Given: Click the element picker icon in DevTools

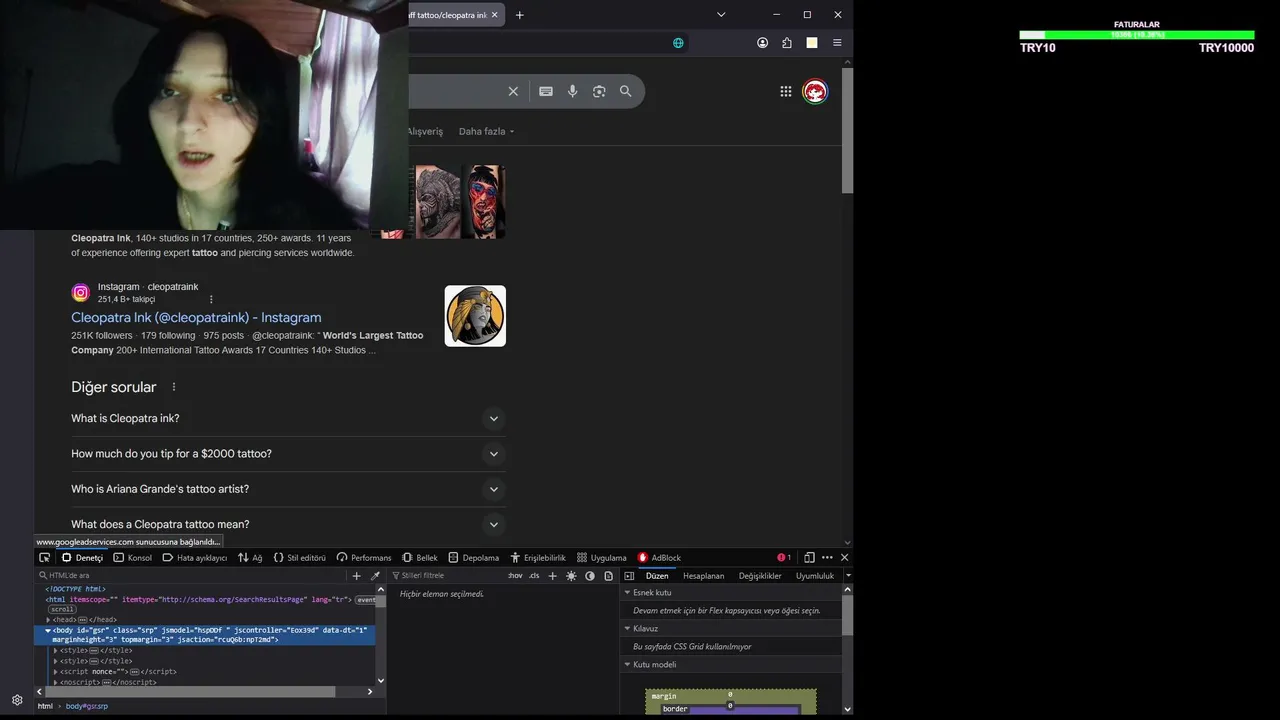Looking at the screenshot, I should pos(44,558).
